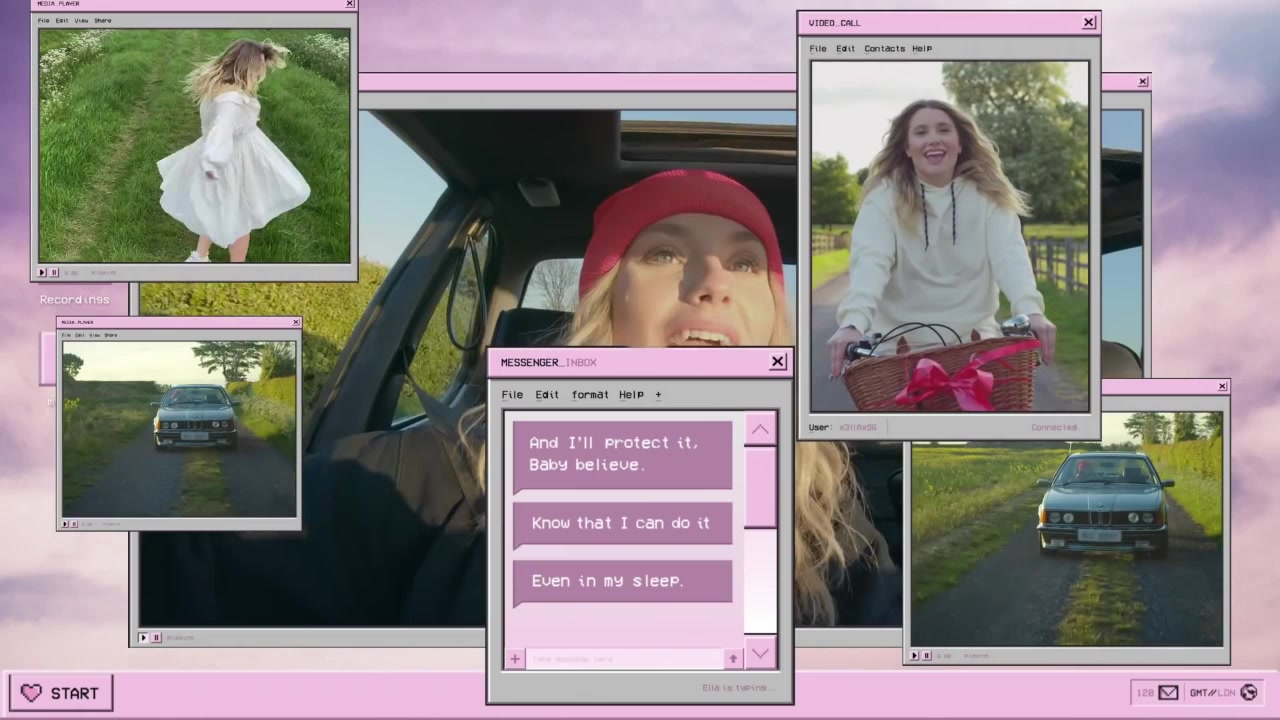Click the "Recordings" desktop label
The image size is (1280, 720).
(74, 299)
